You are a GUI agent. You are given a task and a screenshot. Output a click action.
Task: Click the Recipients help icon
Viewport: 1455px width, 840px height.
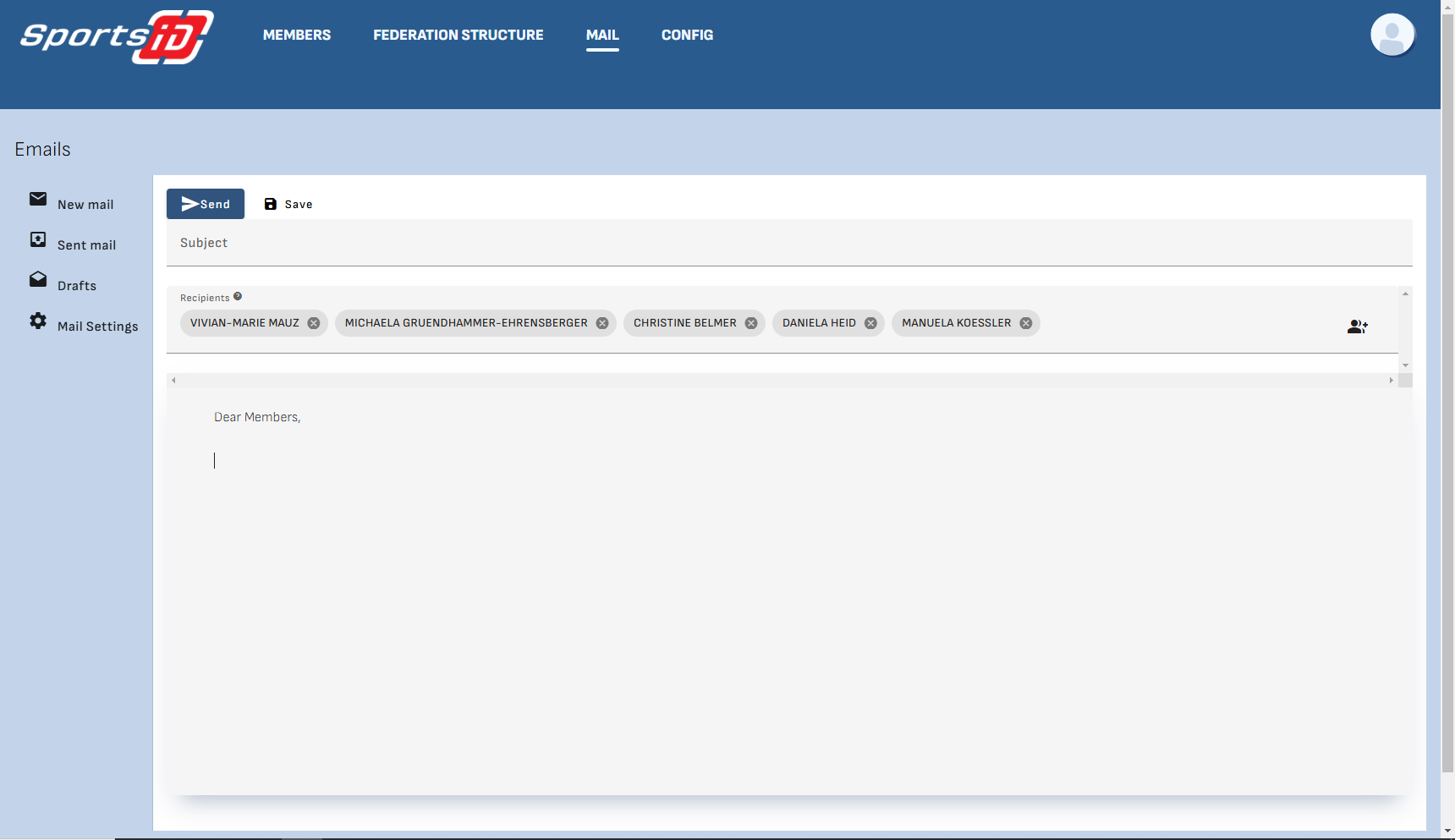(238, 296)
